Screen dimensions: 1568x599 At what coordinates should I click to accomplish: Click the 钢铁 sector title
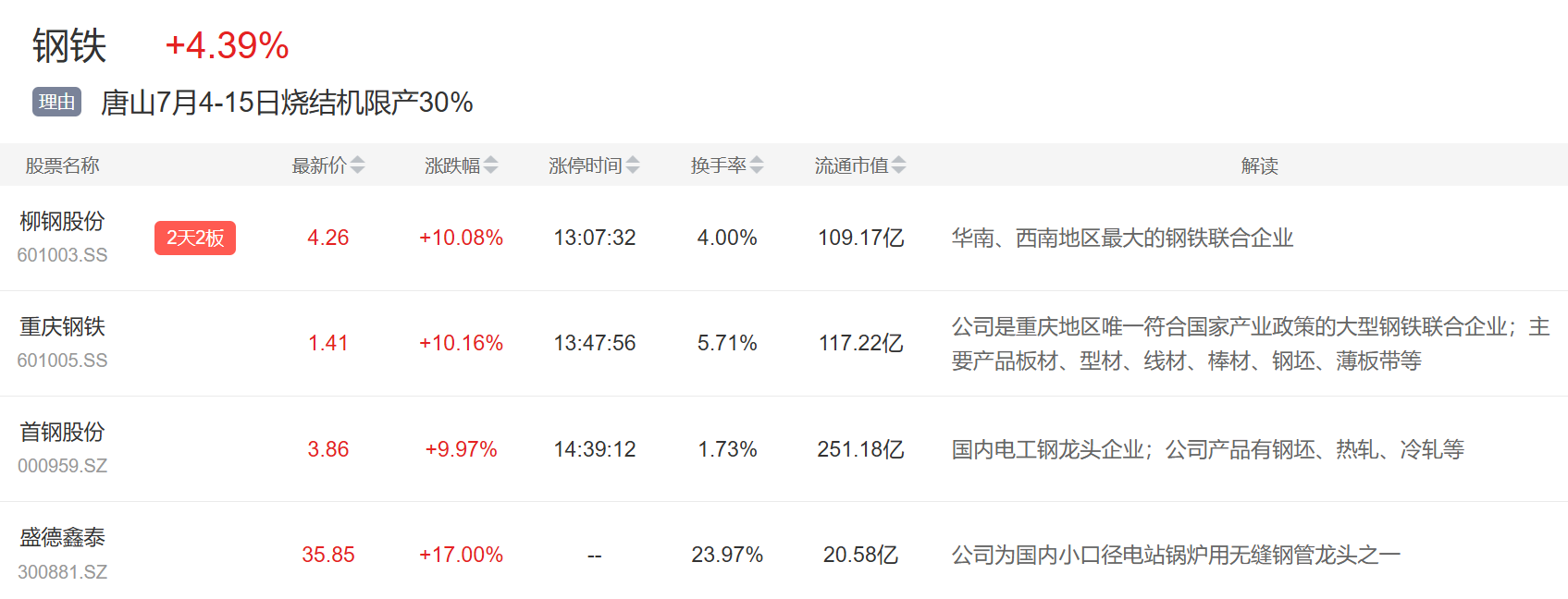[x=69, y=45]
